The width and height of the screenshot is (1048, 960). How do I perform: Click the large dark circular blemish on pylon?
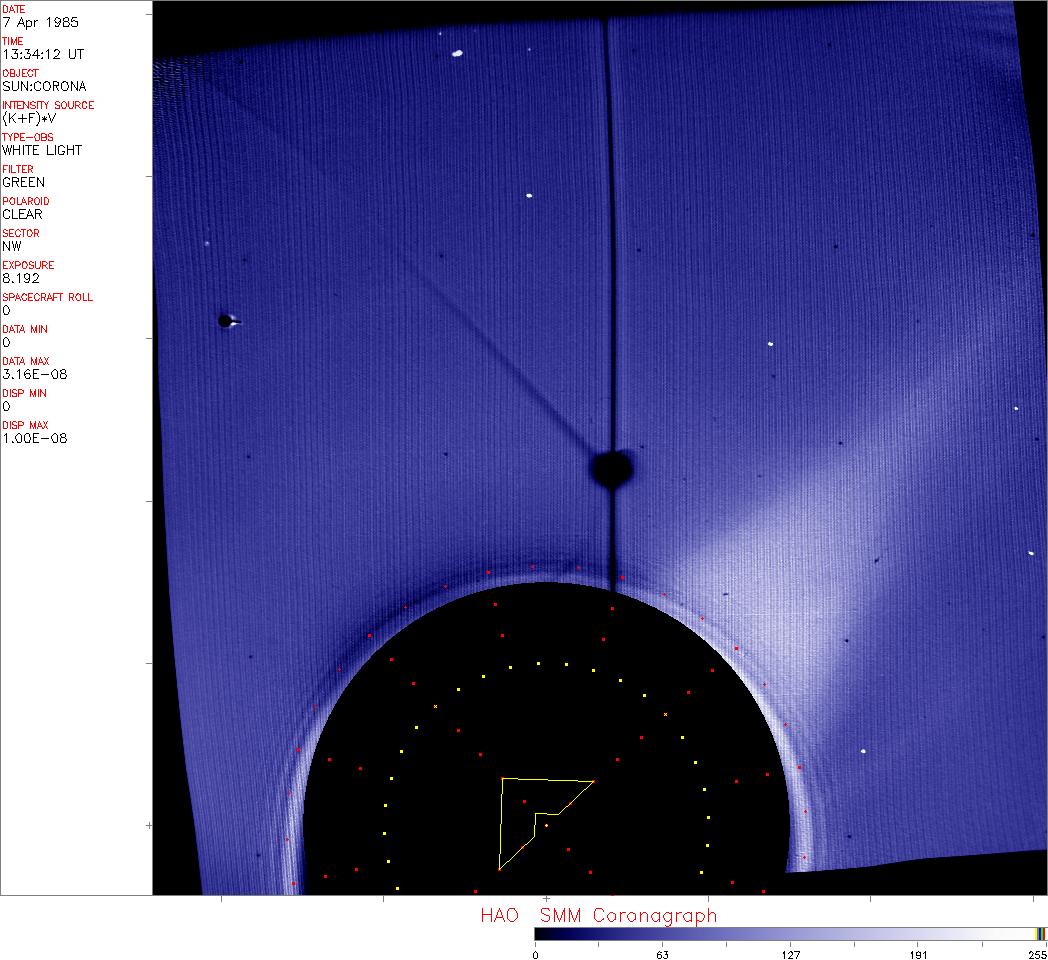tap(612, 468)
